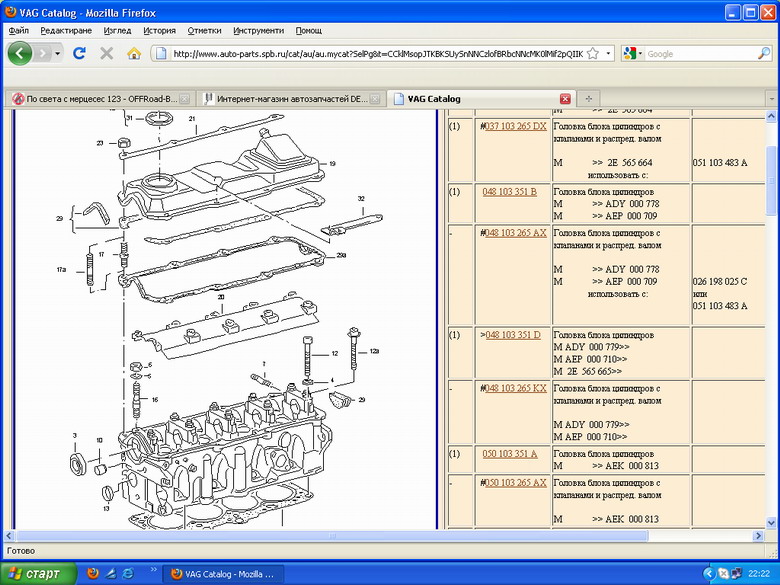
Task: Click the Stop loading X icon
Action: tap(107, 53)
